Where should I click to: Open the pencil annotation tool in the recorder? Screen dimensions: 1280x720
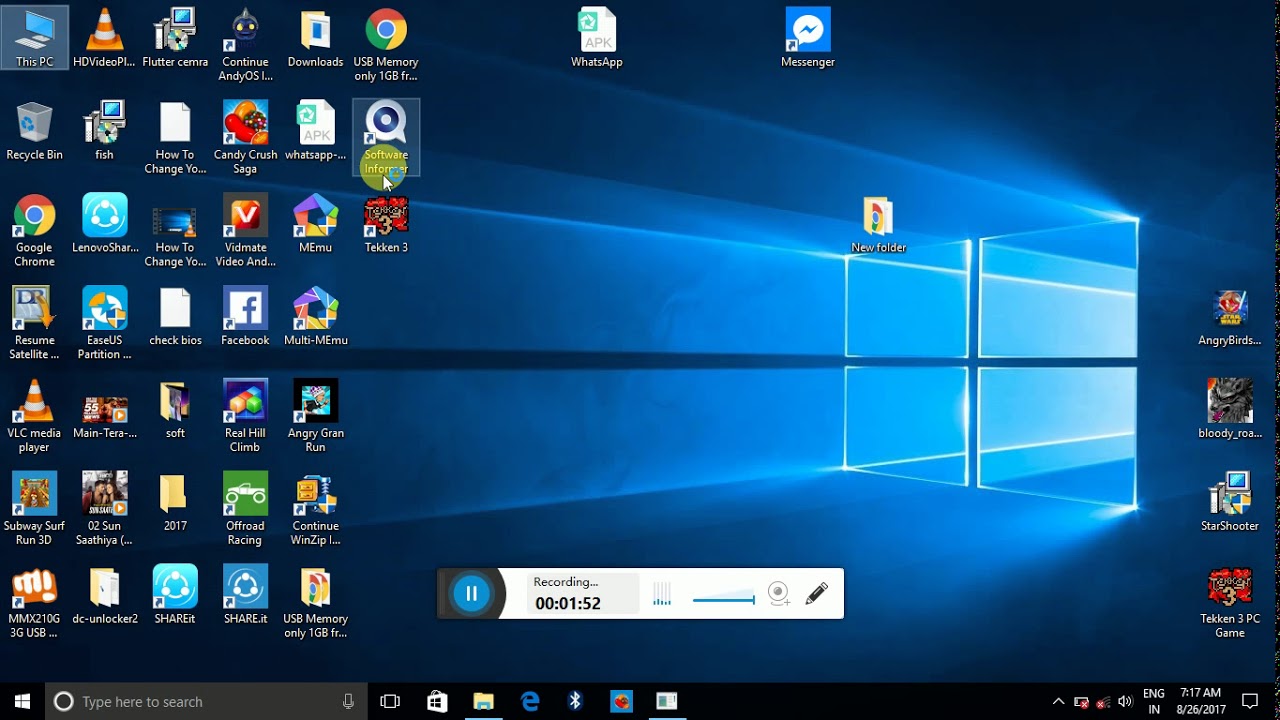(816, 593)
